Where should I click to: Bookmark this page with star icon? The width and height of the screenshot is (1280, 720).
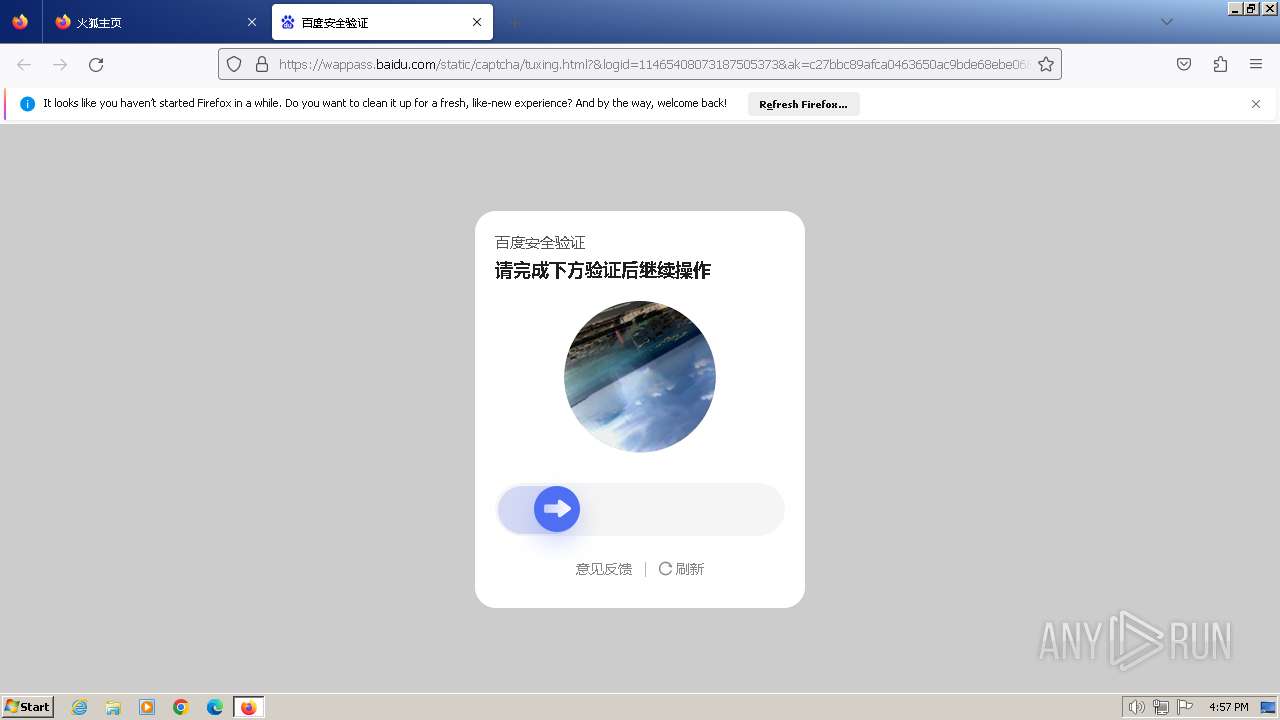tap(1046, 64)
